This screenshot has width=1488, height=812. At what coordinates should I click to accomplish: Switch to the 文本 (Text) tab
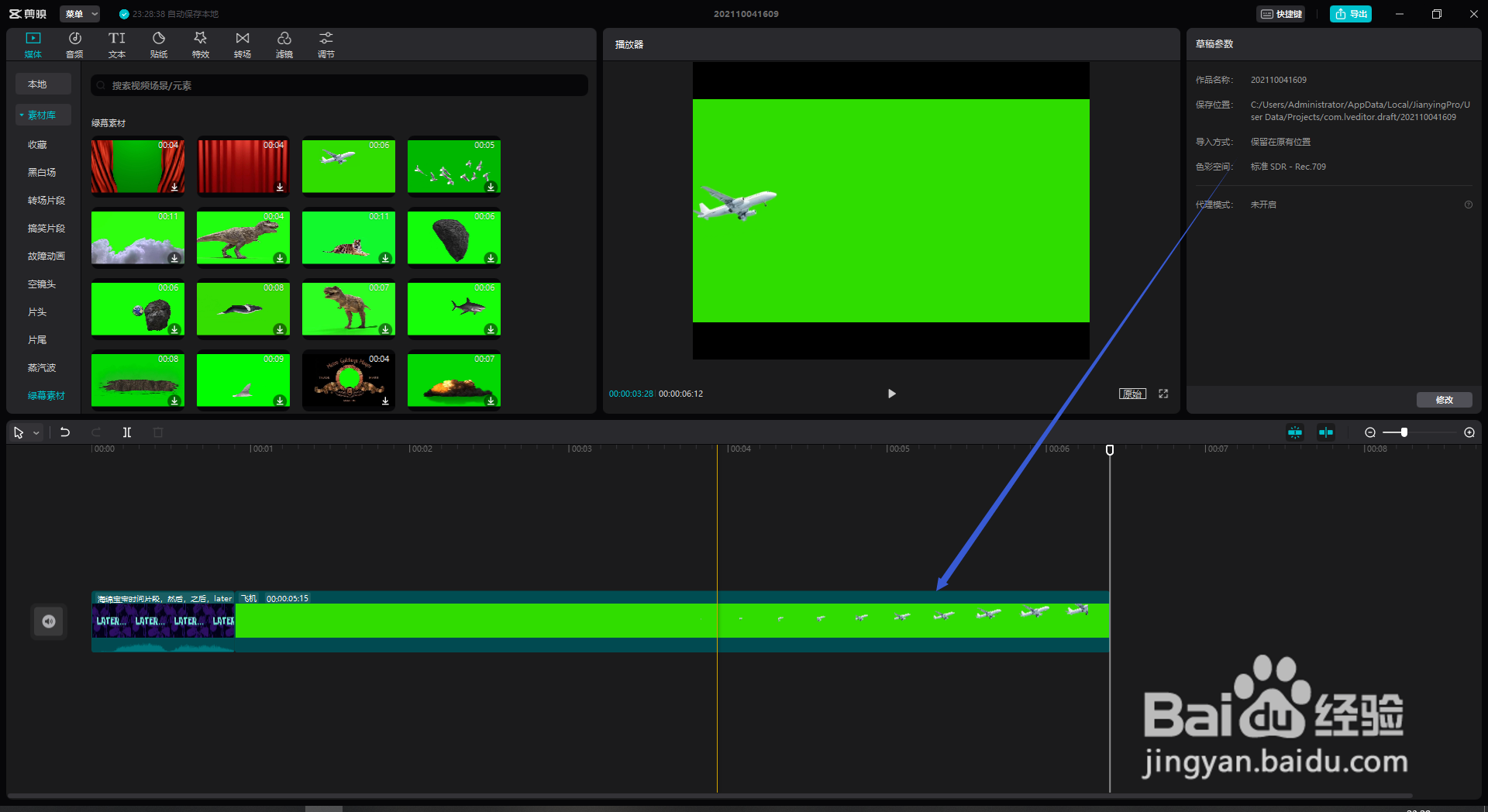(116, 45)
